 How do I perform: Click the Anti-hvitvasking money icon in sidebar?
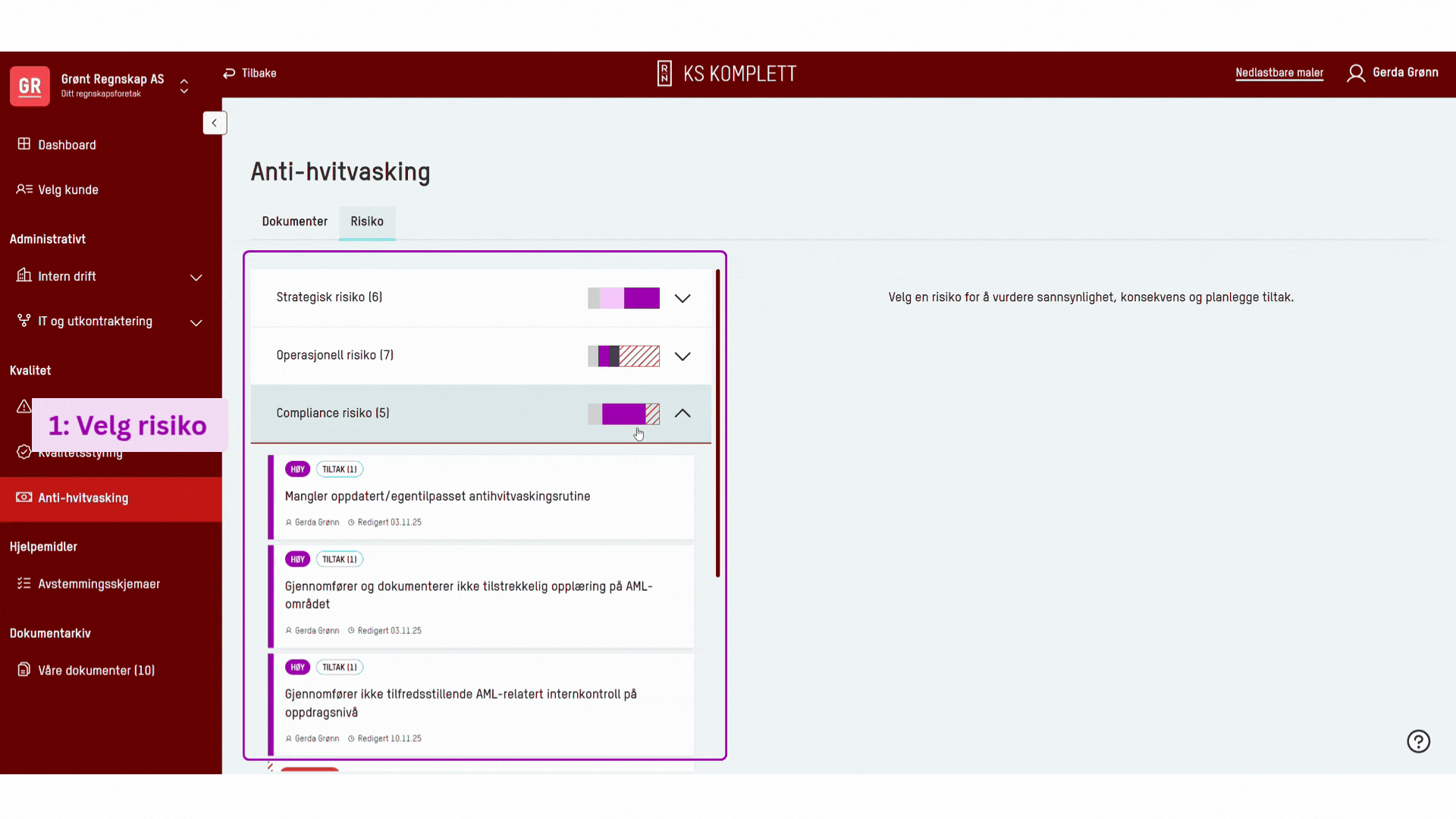24,497
